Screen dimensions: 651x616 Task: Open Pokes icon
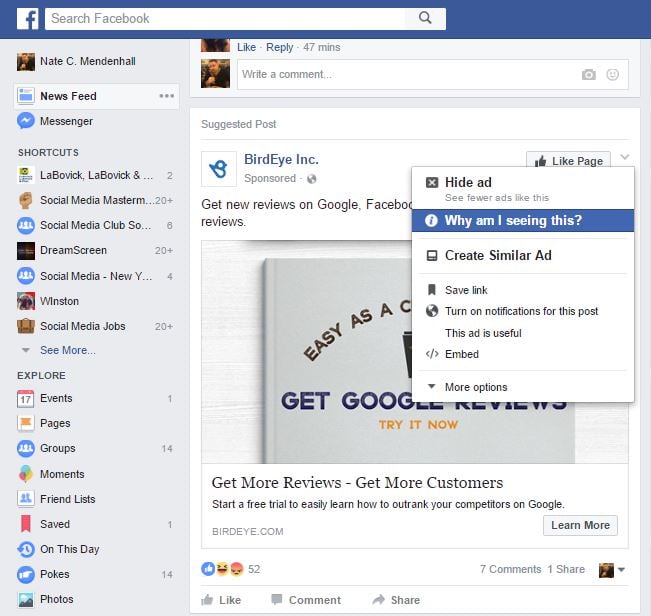(x=26, y=574)
